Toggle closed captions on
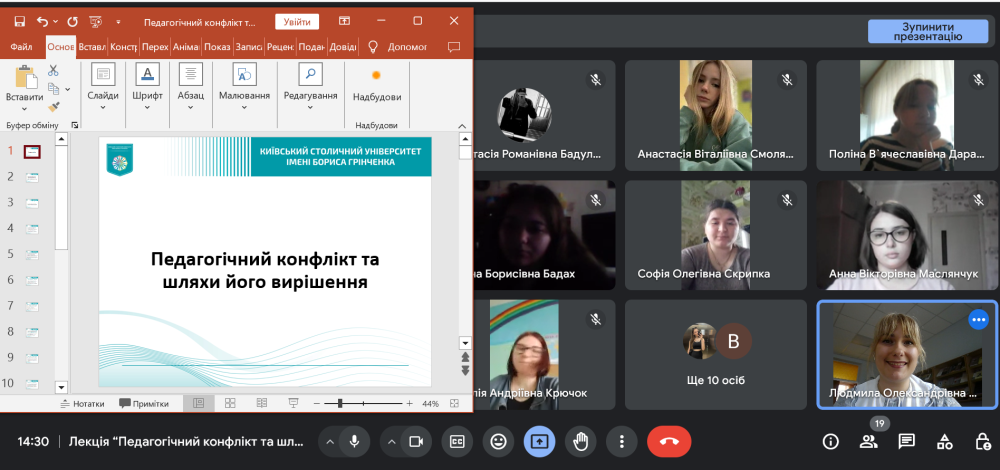The height and width of the screenshot is (470, 1000). coord(458,441)
